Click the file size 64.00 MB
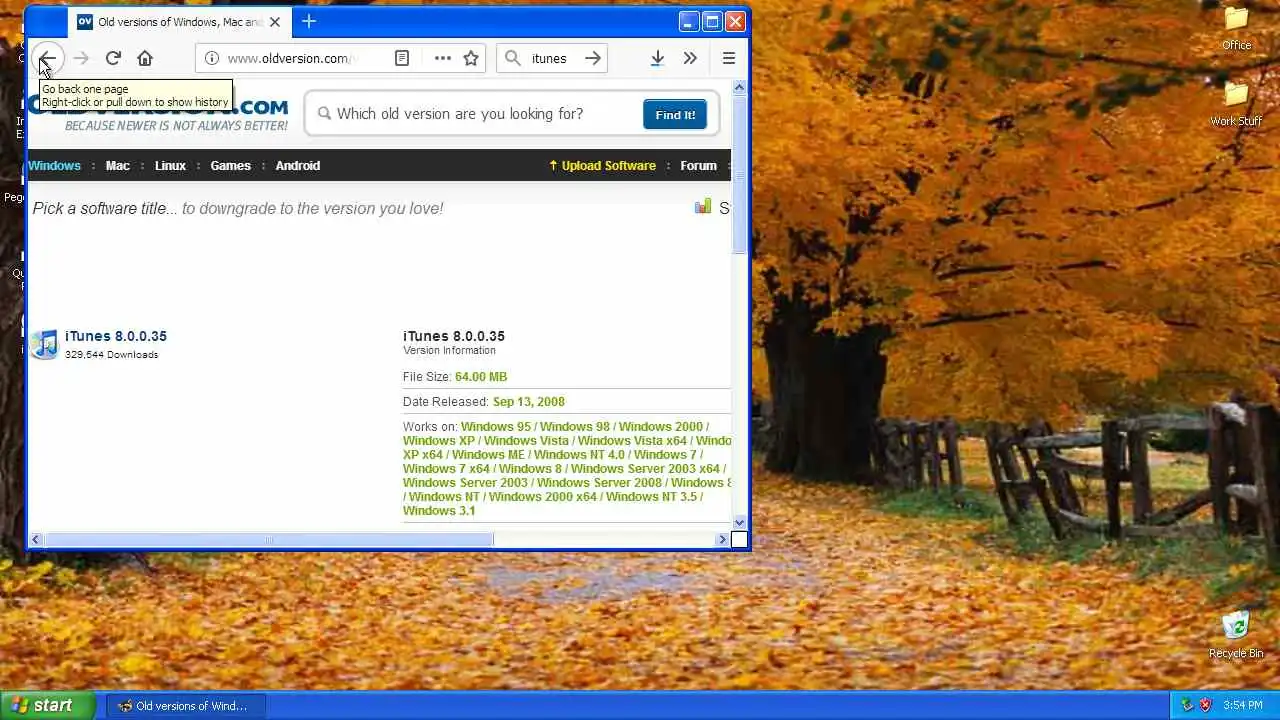The image size is (1280, 720). (481, 377)
